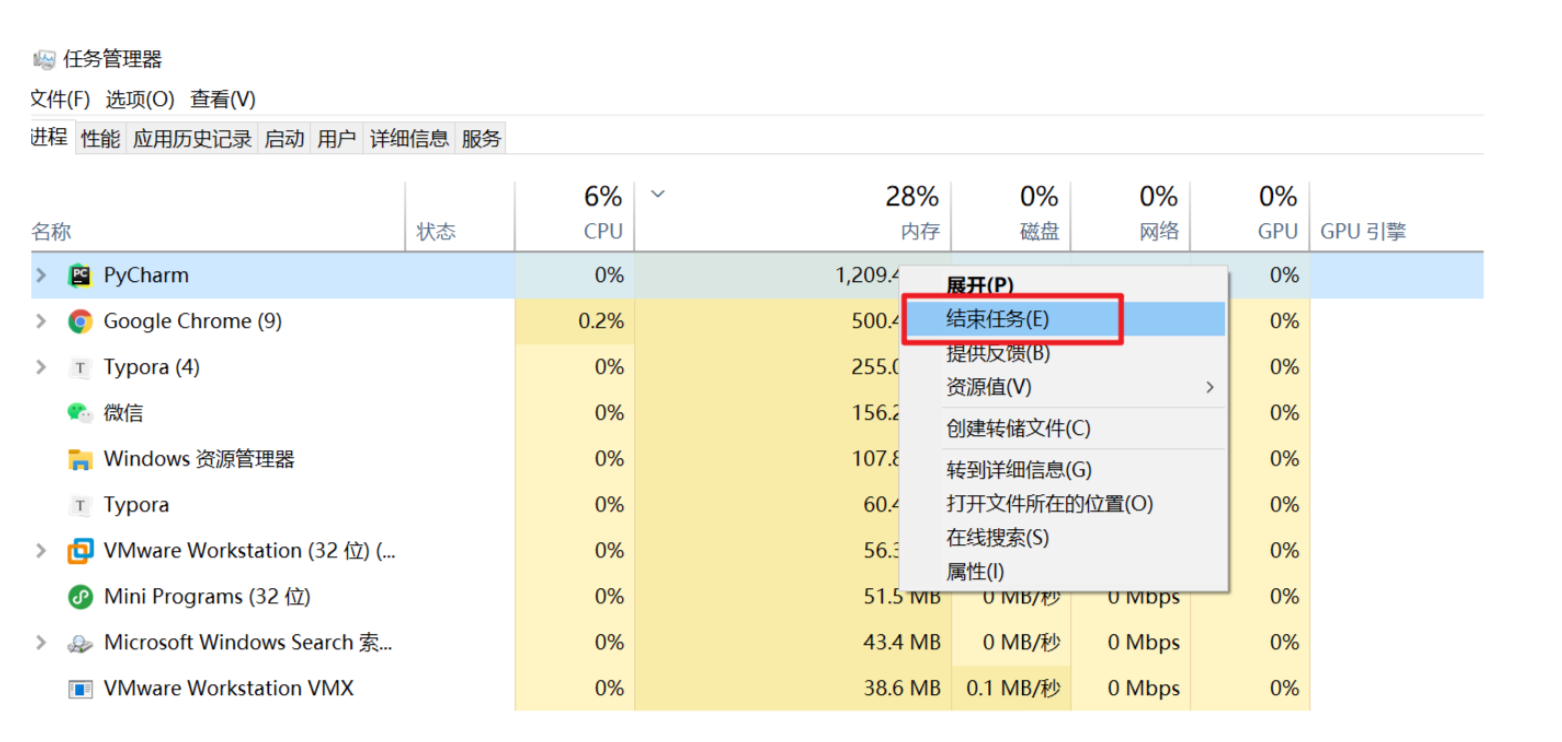Viewport: 1562px width, 742px height.
Task: Switch to the 用户 tab
Action: (337, 139)
